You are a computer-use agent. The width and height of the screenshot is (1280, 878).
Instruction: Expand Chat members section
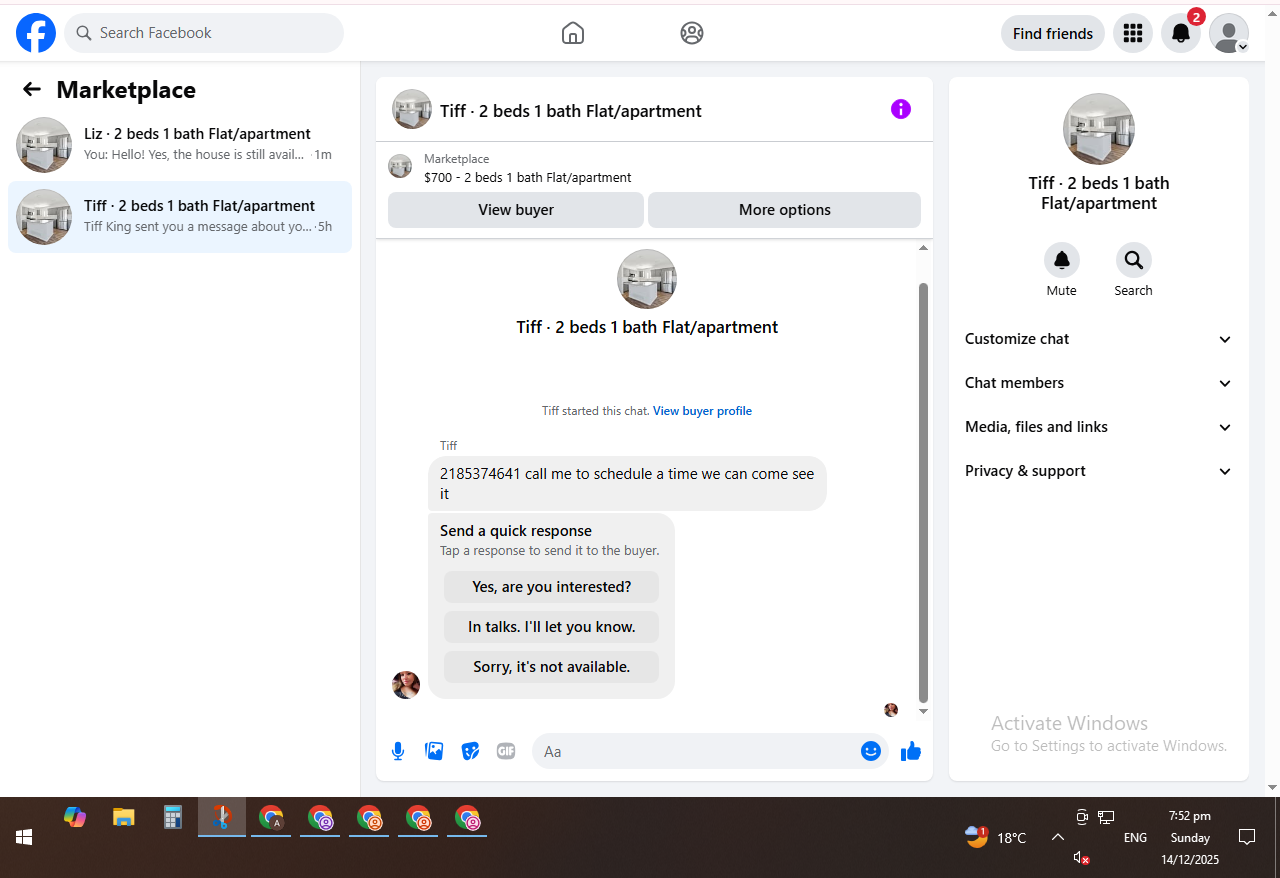pyautogui.click(x=1099, y=383)
